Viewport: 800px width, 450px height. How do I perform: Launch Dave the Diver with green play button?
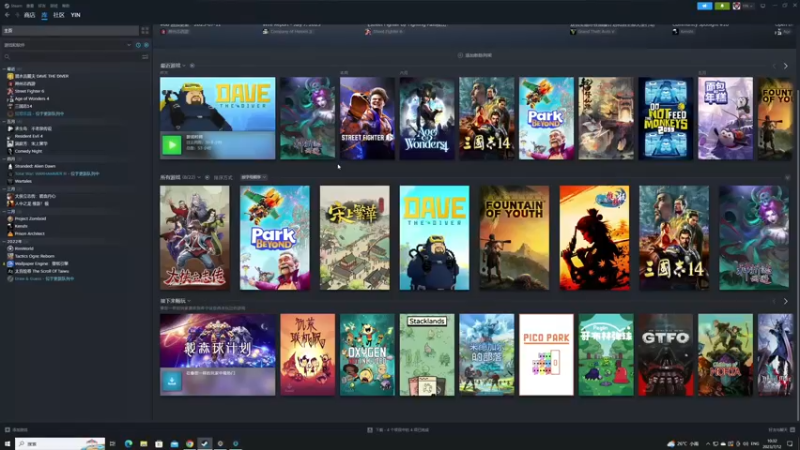(x=172, y=145)
